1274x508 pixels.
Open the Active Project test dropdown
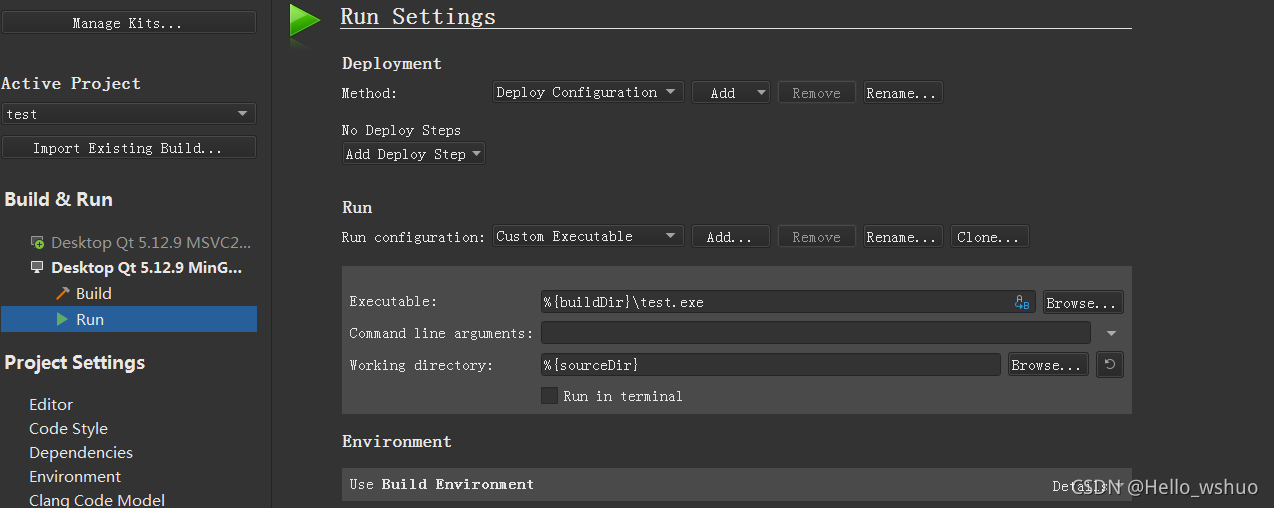128,114
